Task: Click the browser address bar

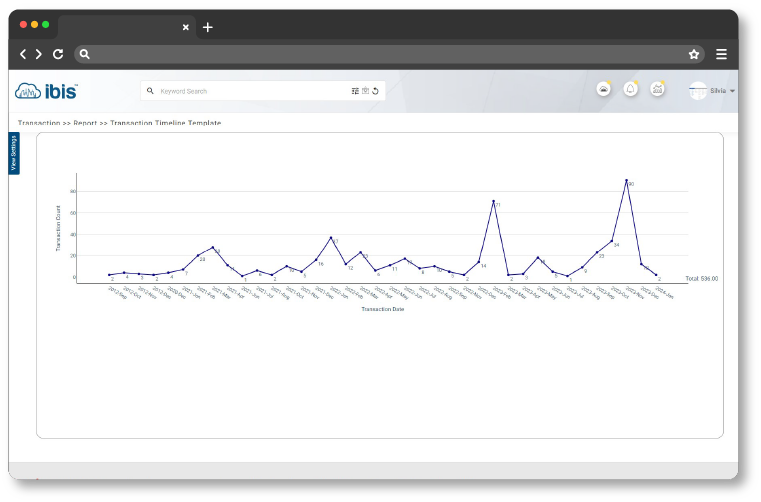Action: click(x=380, y=55)
